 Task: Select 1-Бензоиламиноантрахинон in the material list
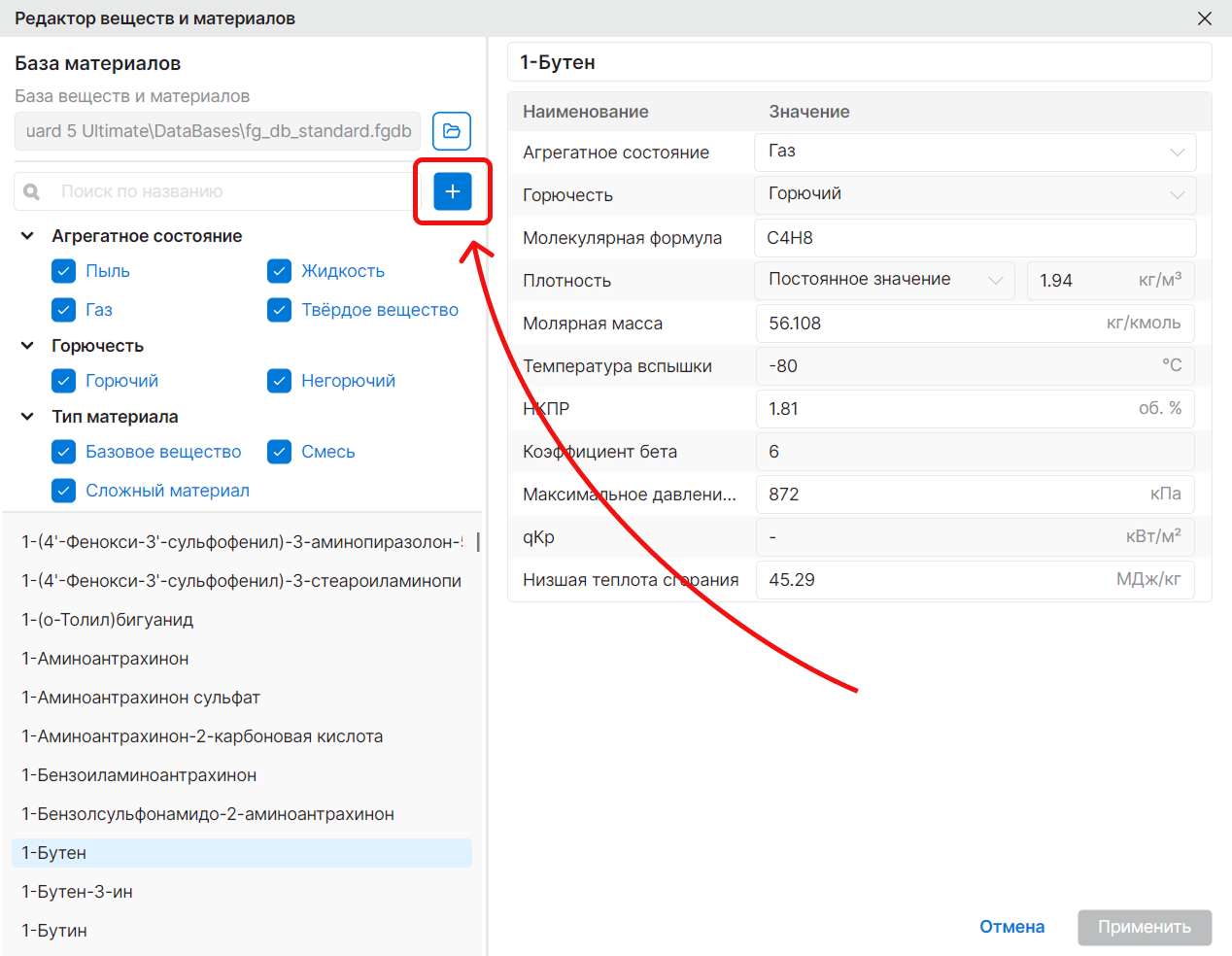[242, 775]
